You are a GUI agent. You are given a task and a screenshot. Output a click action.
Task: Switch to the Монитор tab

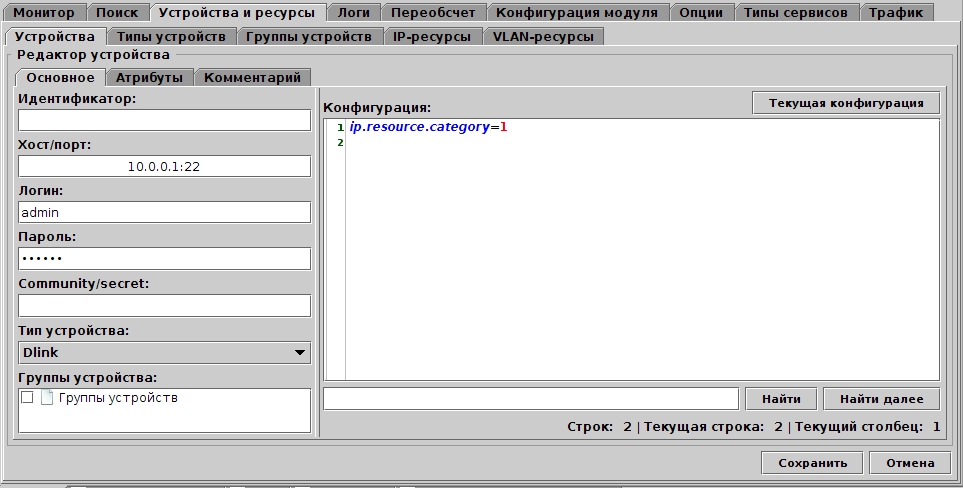(x=43, y=13)
